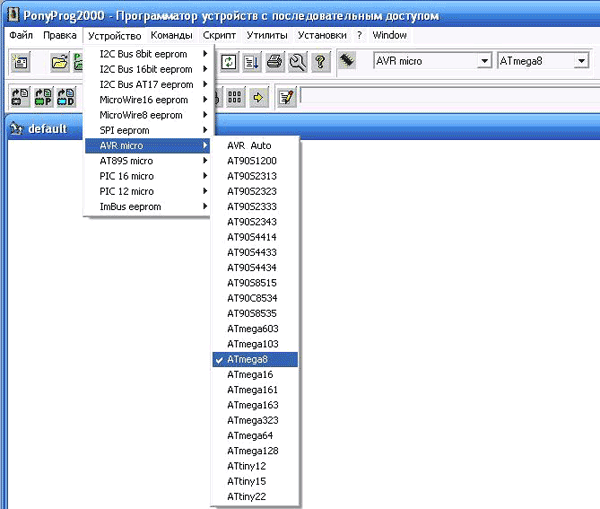600x509 pixels.
Task: Click the Print printer icon
Action: (x=275, y=62)
